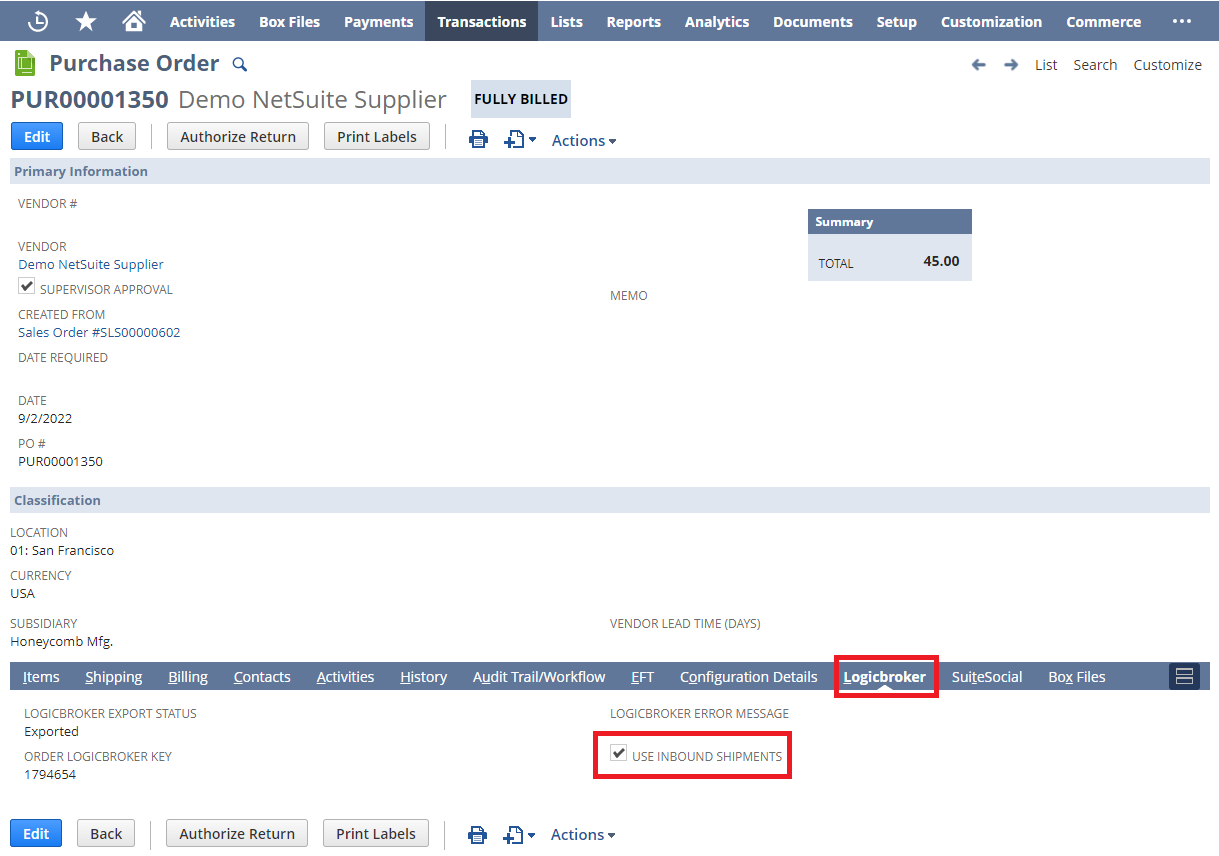Go to the Home icon
The height and width of the screenshot is (856, 1219).
(x=133, y=21)
